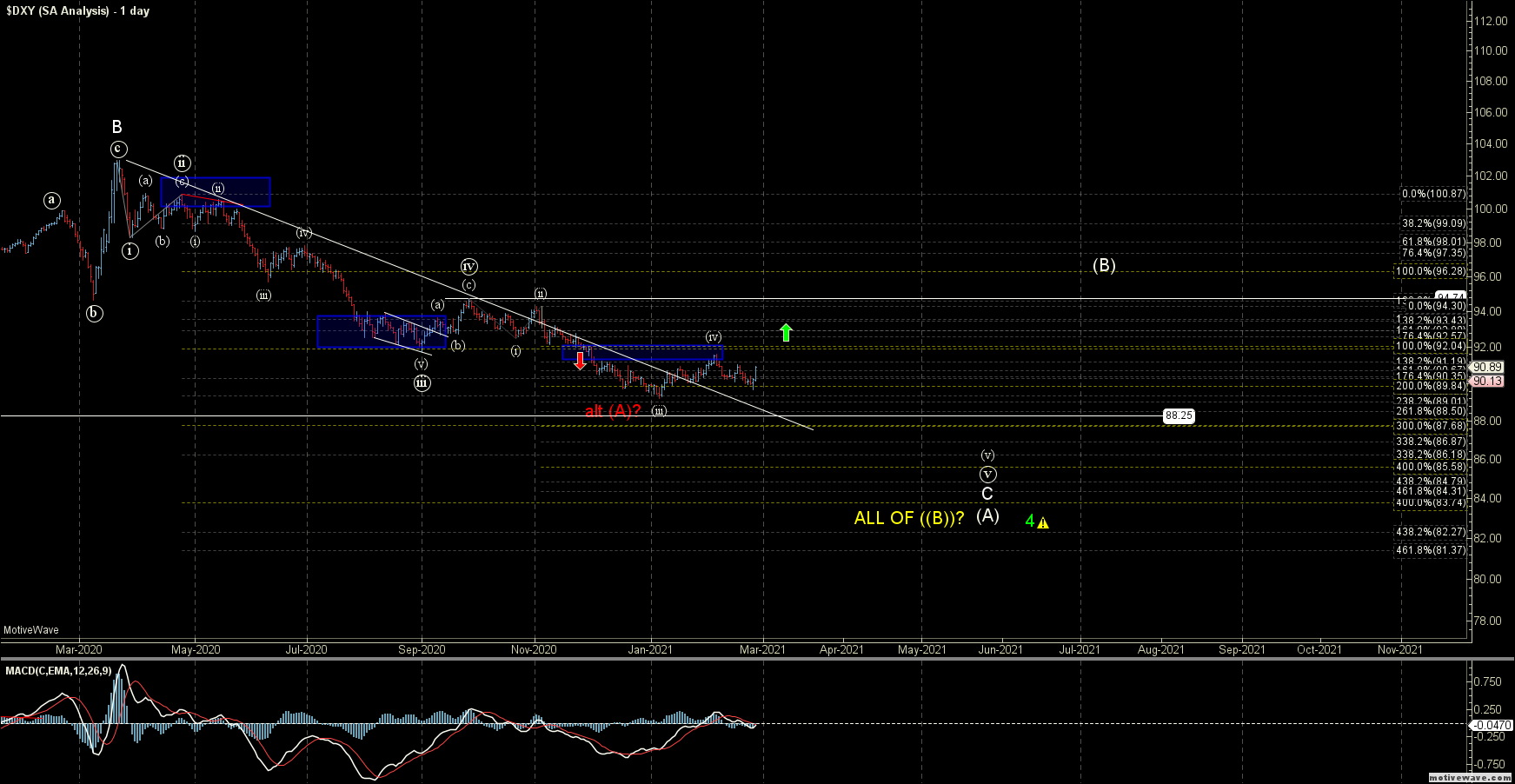The height and width of the screenshot is (784, 1515).
Task: Select the green 4 wave label
Action: click(x=1030, y=522)
